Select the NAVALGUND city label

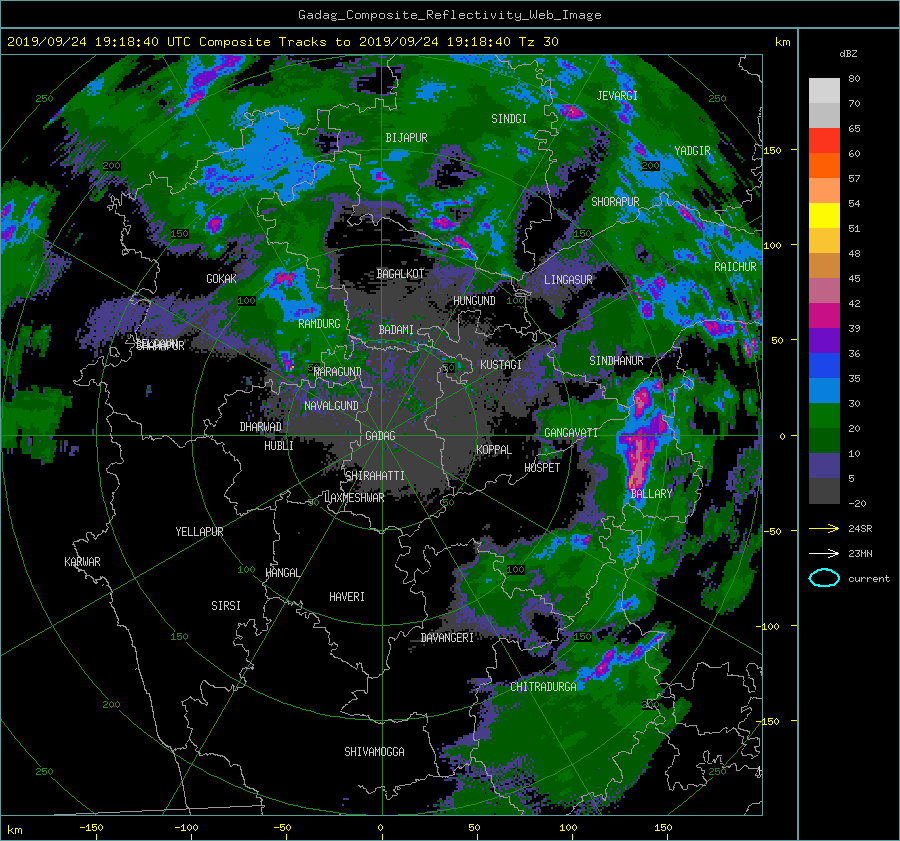click(x=331, y=405)
